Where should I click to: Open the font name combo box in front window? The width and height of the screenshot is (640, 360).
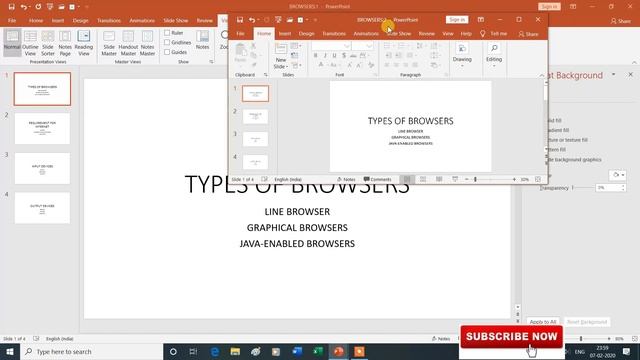pos(331,46)
